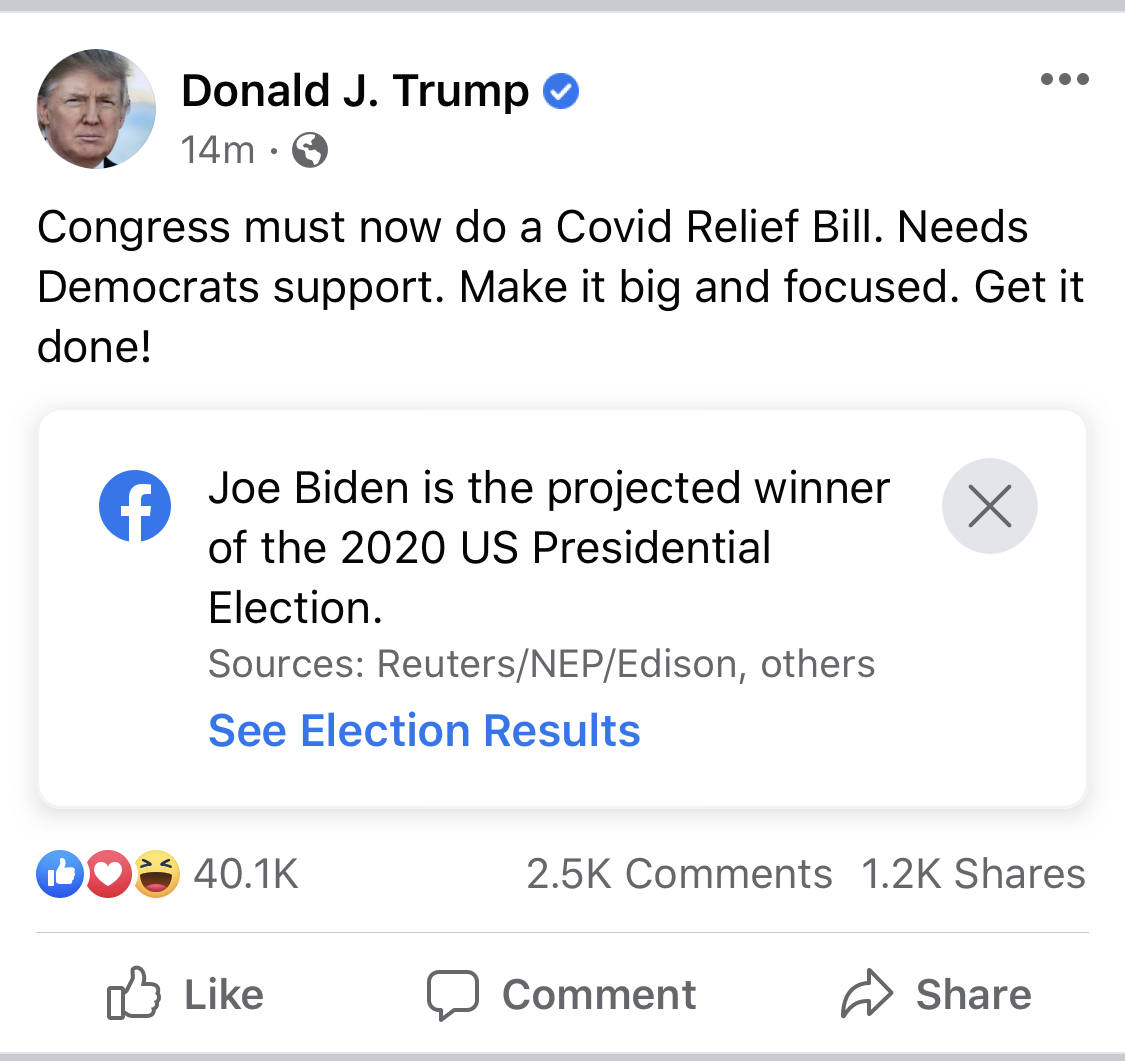Select the projected winner headline text
This screenshot has height=1061, width=1125.
pos(549,547)
